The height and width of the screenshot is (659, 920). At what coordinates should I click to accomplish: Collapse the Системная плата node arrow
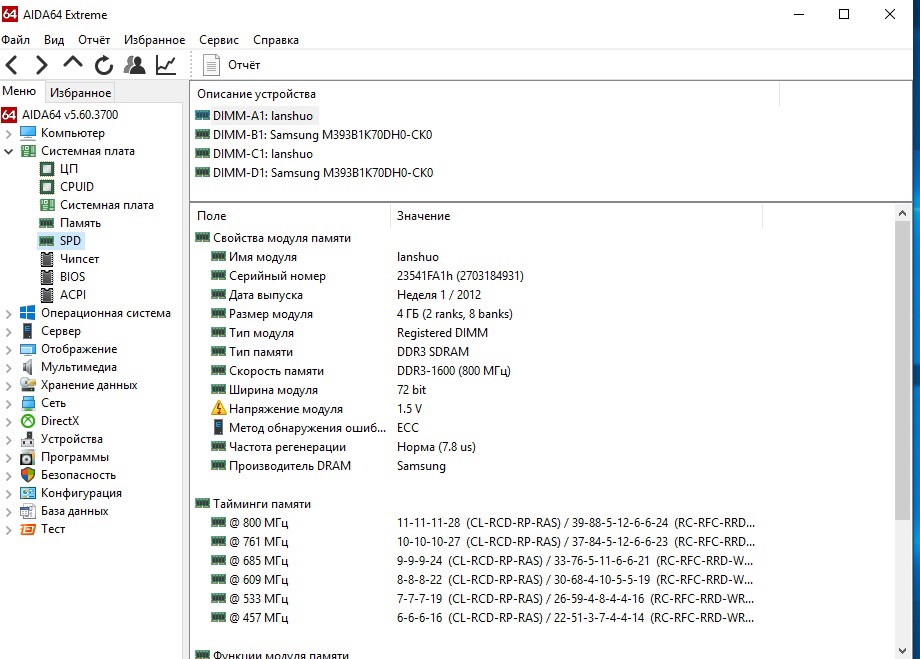point(8,151)
